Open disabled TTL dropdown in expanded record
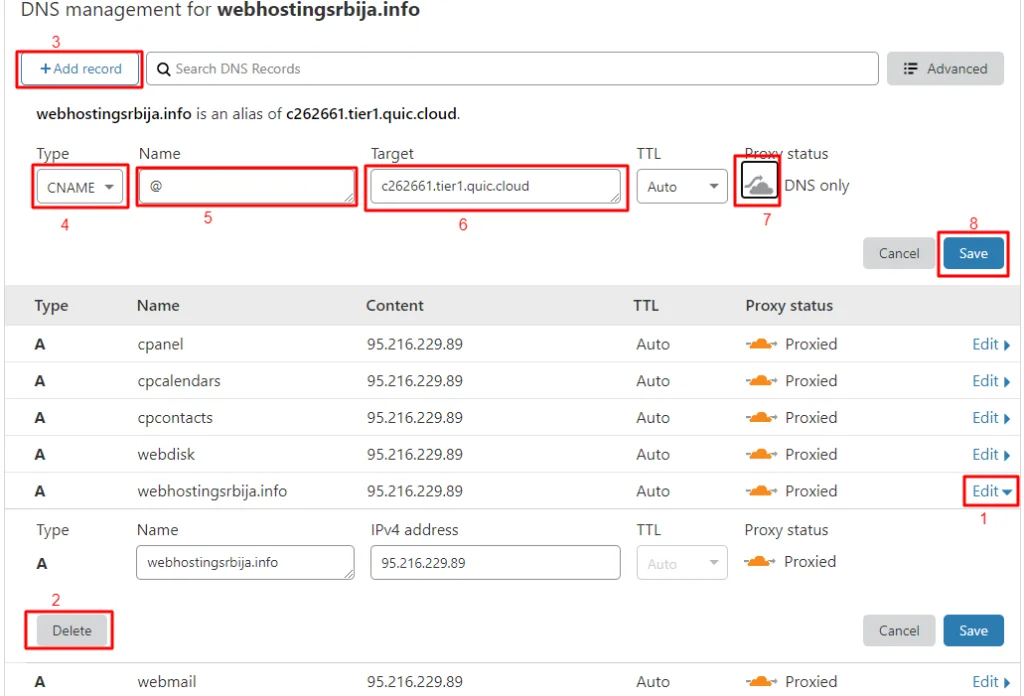This screenshot has width=1024, height=696. pyautogui.click(x=682, y=563)
